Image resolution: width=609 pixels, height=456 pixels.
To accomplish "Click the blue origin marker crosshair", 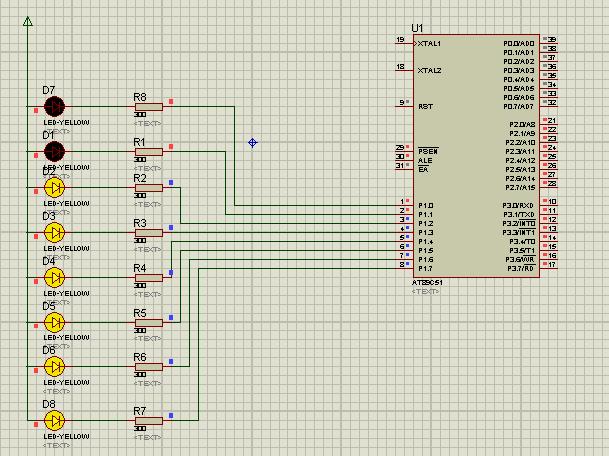I will click(252, 143).
